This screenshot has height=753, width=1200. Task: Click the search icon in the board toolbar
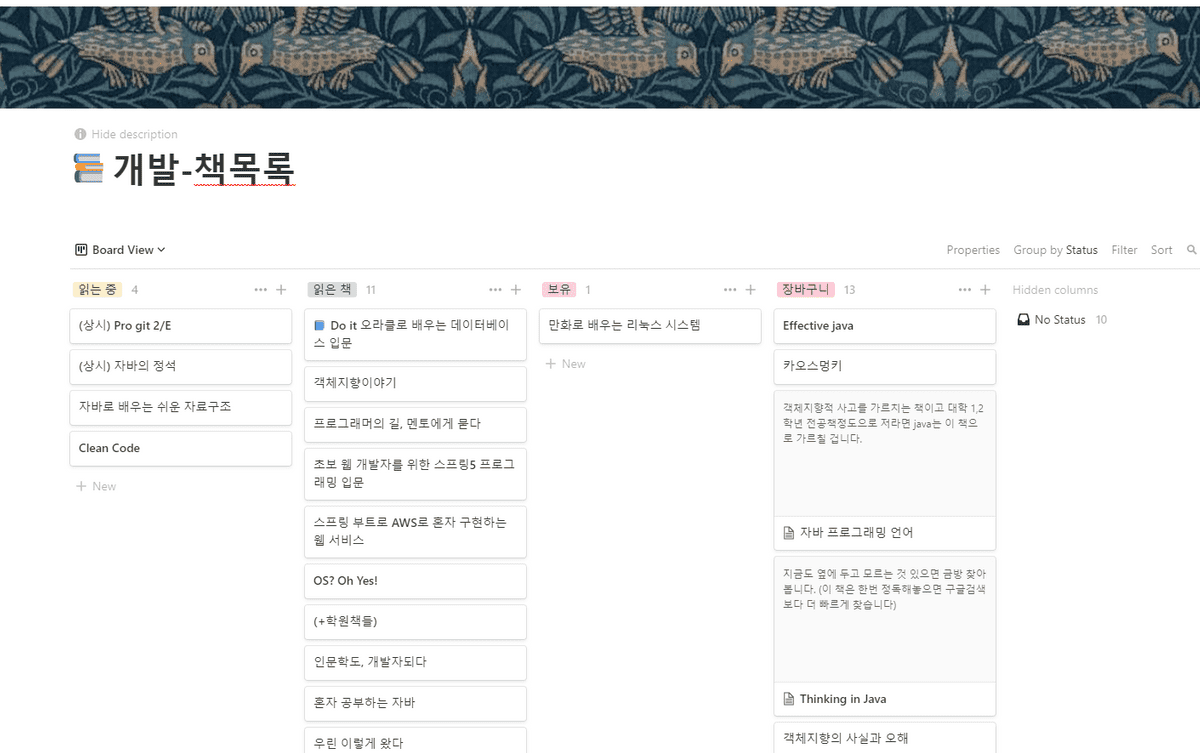click(x=1191, y=250)
